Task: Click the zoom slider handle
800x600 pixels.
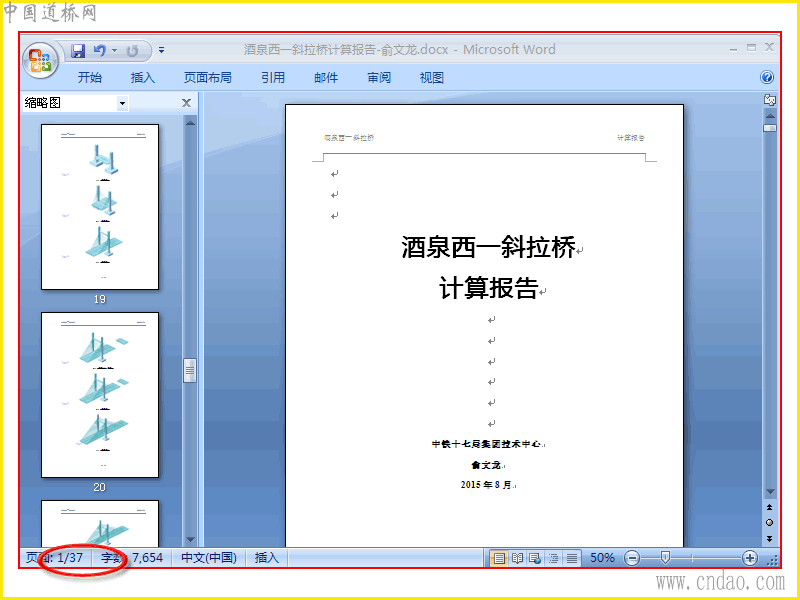Action: (x=665, y=558)
